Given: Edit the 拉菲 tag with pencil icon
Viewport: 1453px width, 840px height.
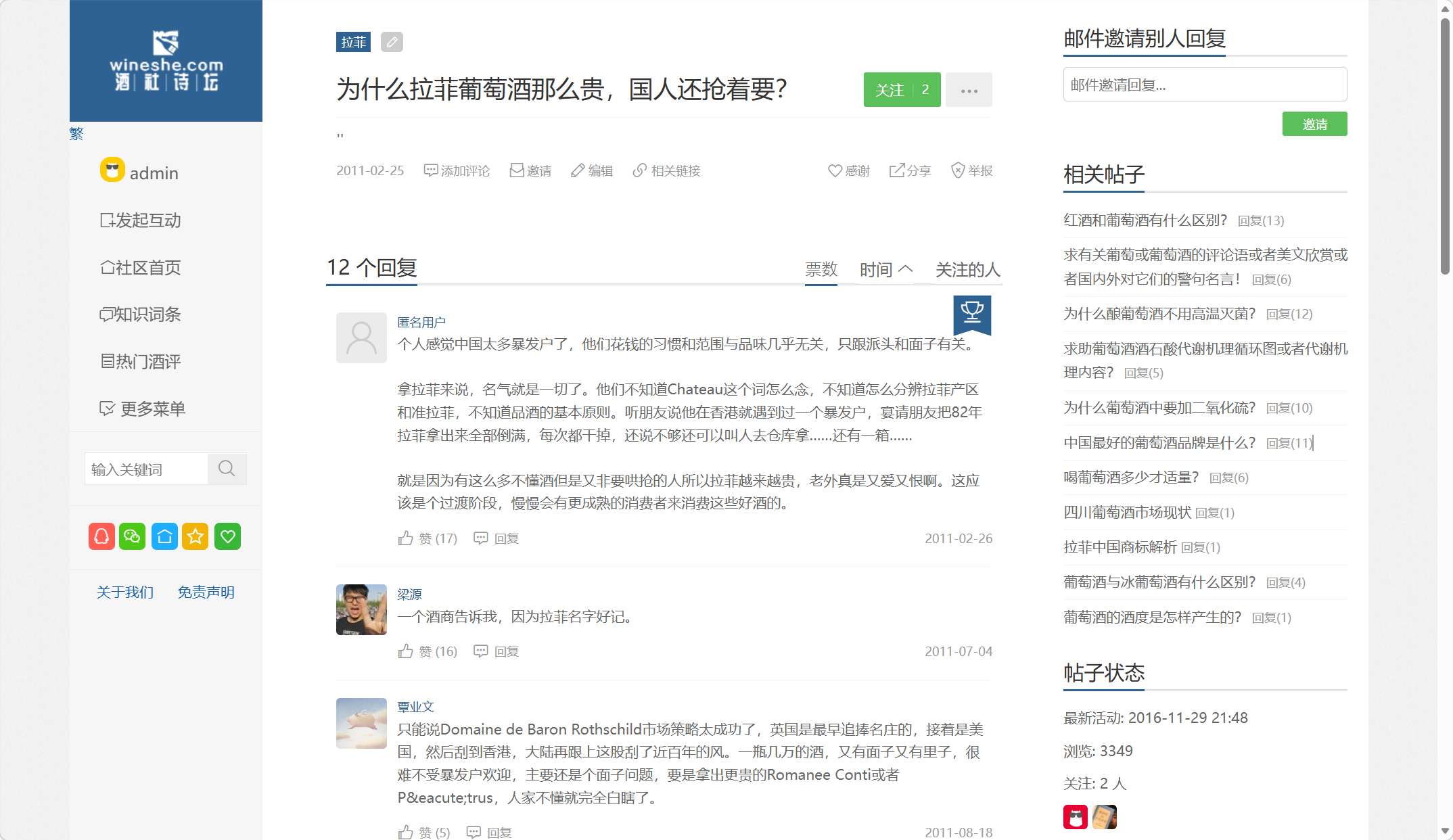Looking at the screenshot, I should (391, 42).
